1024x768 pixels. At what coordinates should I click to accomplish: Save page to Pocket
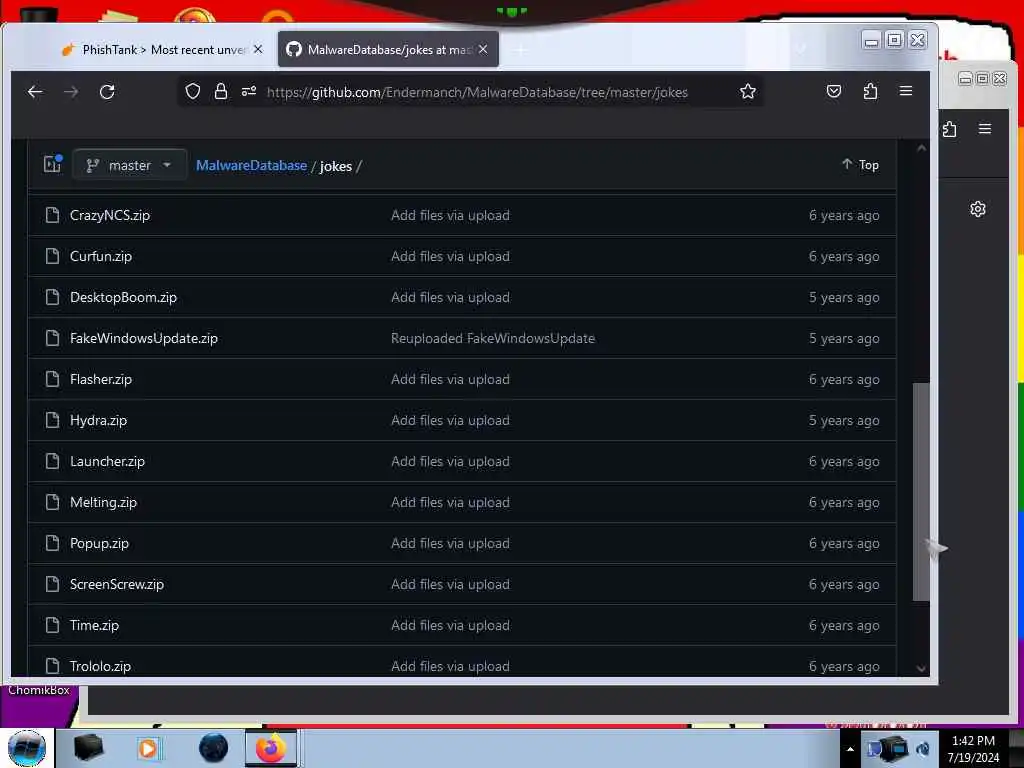point(834,91)
